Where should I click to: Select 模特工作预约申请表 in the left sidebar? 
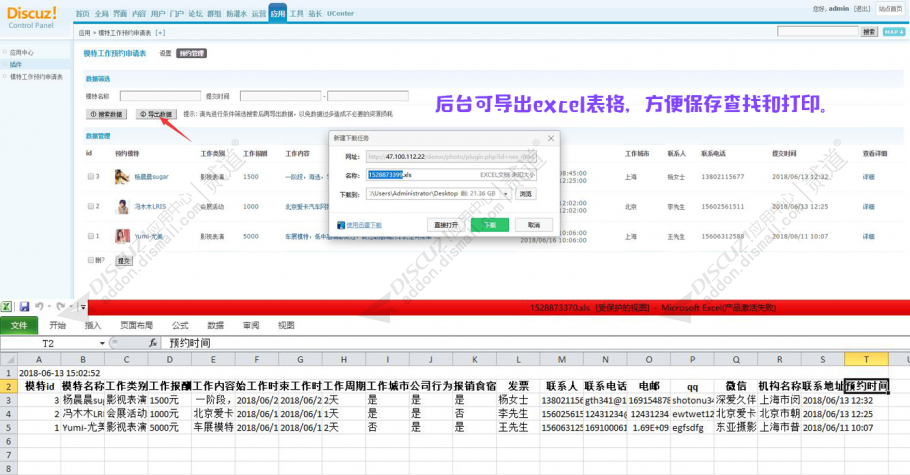(36, 77)
